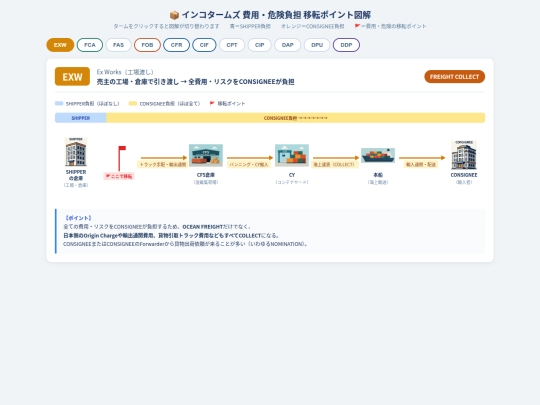The width and height of the screenshot is (540, 405).
Task: Click the blue SHIPPER bar segment
Action: (81, 118)
